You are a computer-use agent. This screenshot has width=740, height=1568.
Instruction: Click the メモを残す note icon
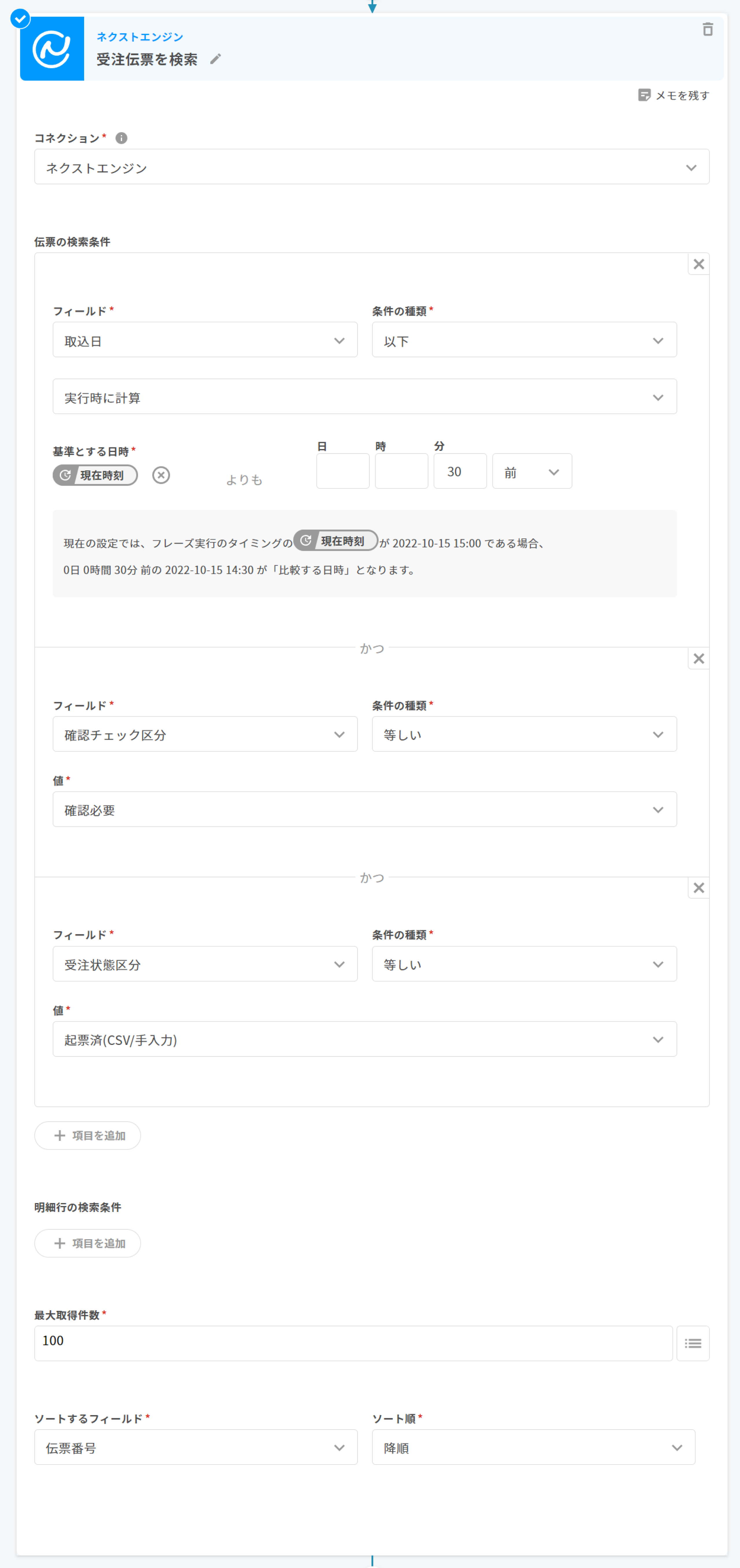[644, 95]
